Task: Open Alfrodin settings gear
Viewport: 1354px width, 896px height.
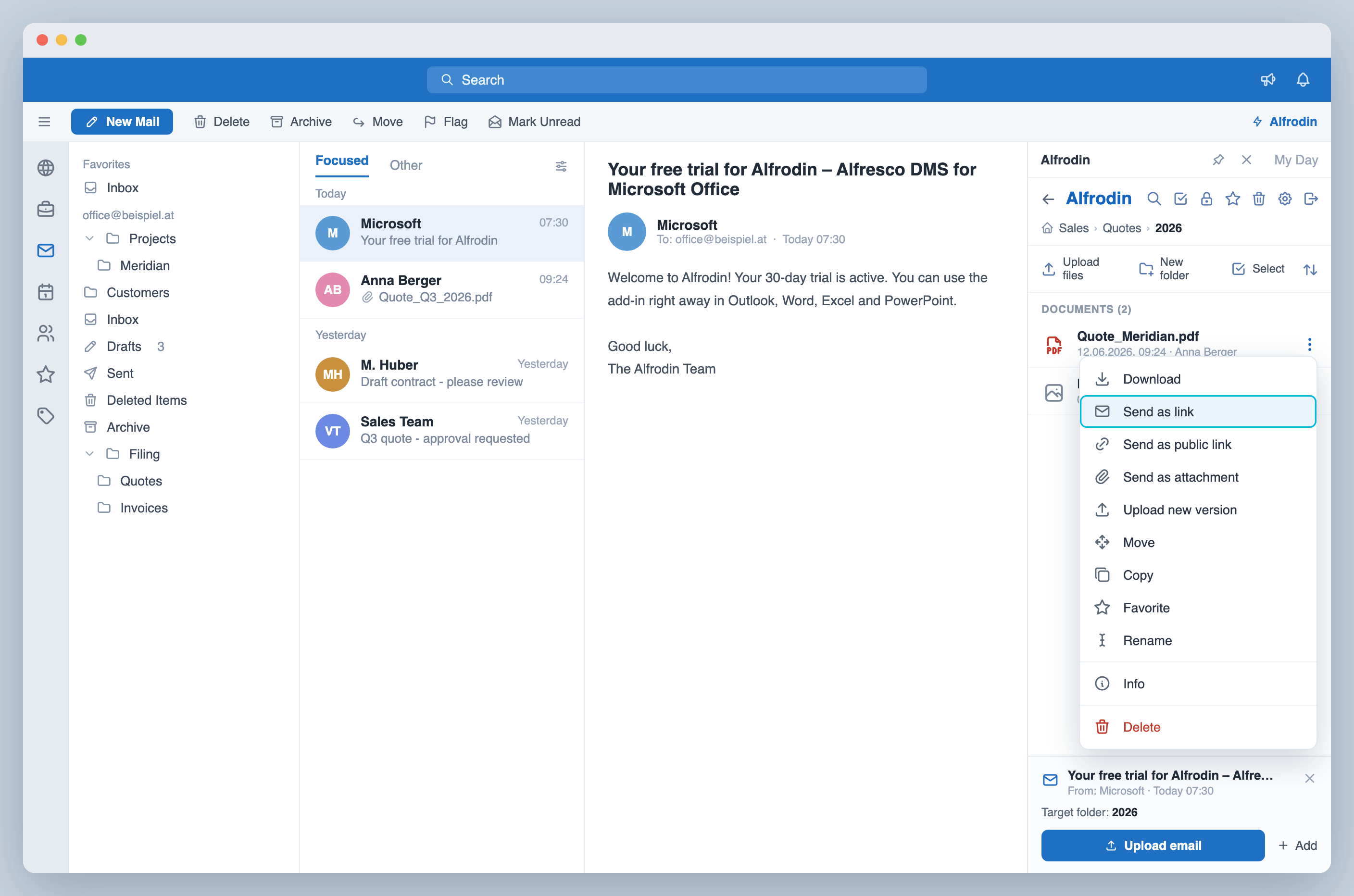Action: coord(1285,199)
